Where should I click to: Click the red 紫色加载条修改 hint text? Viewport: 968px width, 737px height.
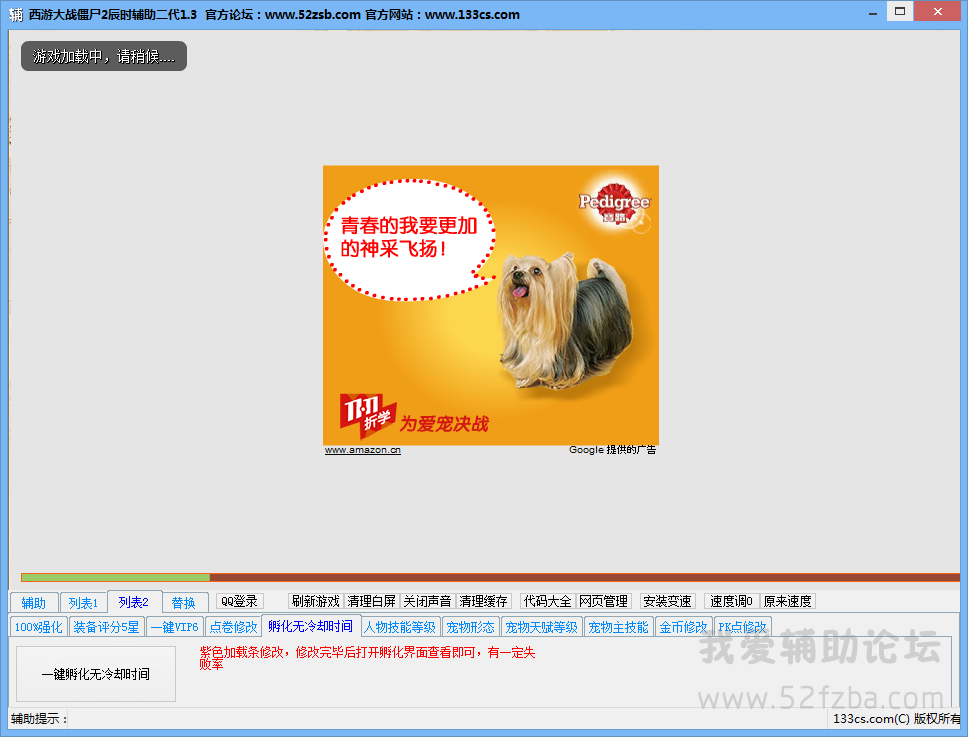tap(367, 658)
